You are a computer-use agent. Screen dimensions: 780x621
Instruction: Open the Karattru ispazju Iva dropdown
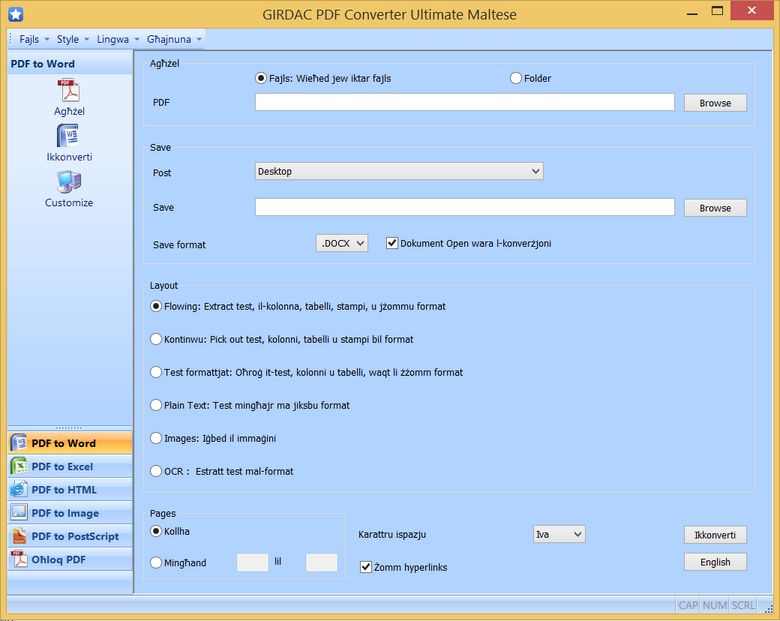point(559,534)
